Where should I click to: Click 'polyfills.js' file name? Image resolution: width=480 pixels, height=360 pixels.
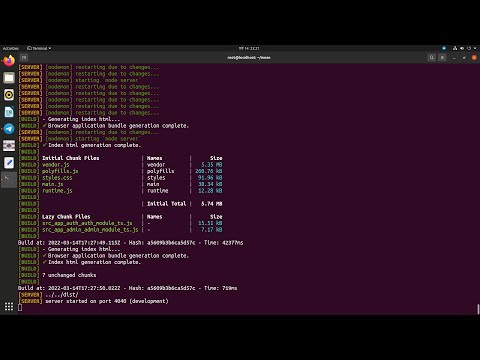pos(60,171)
